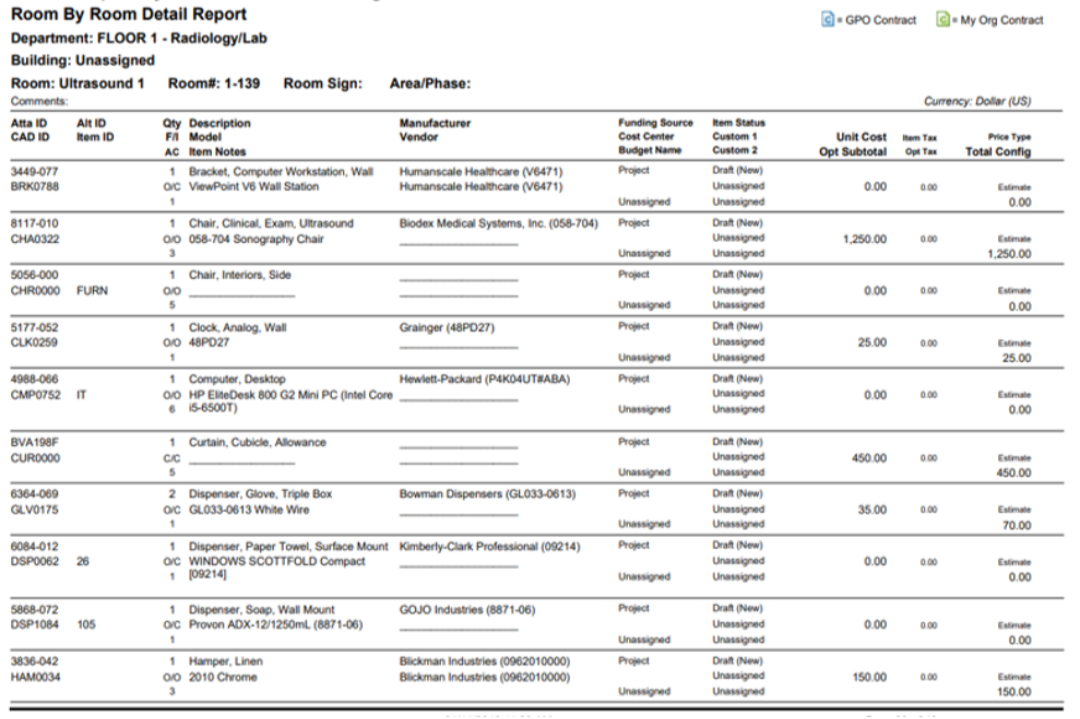The height and width of the screenshot is (719, 1080).
Task: Click 'Biodex Medical Systems, Inc. (058-704)' manufacturer
Action: (499, 224)
